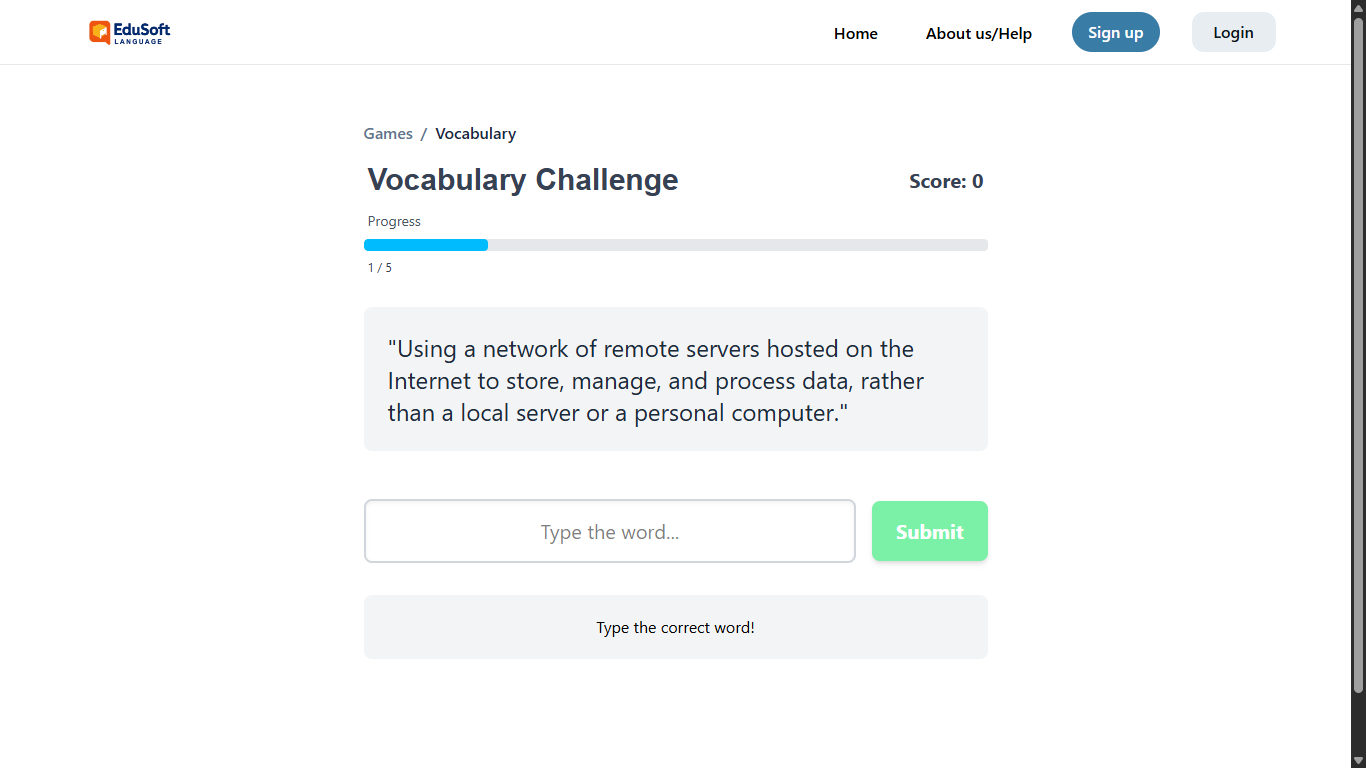This screenshot has width=1366, height=768.
Task: Open the Home menu item
Action: pos(855,34)
